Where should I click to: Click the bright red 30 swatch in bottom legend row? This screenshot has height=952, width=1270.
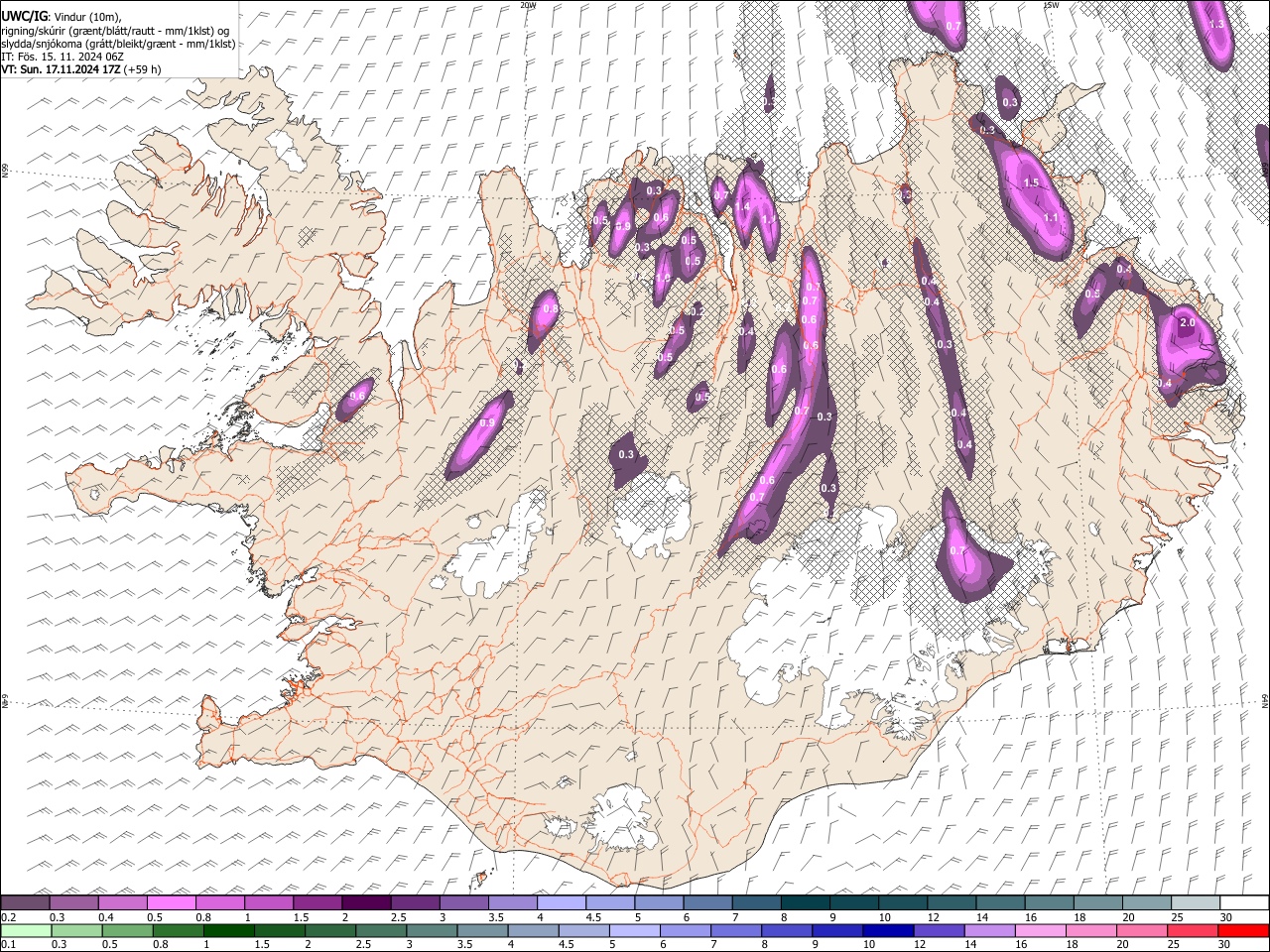tap(1243, 930)
